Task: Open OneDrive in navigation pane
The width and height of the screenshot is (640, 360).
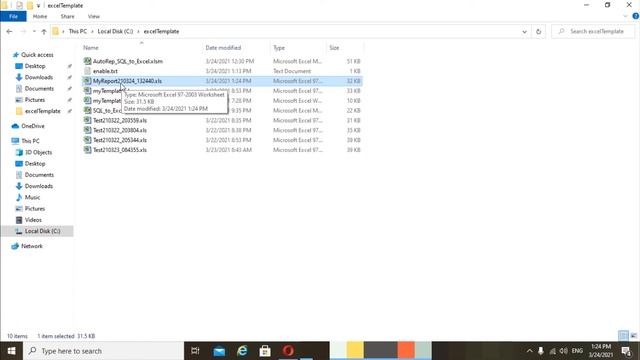Action: (33, 126)
